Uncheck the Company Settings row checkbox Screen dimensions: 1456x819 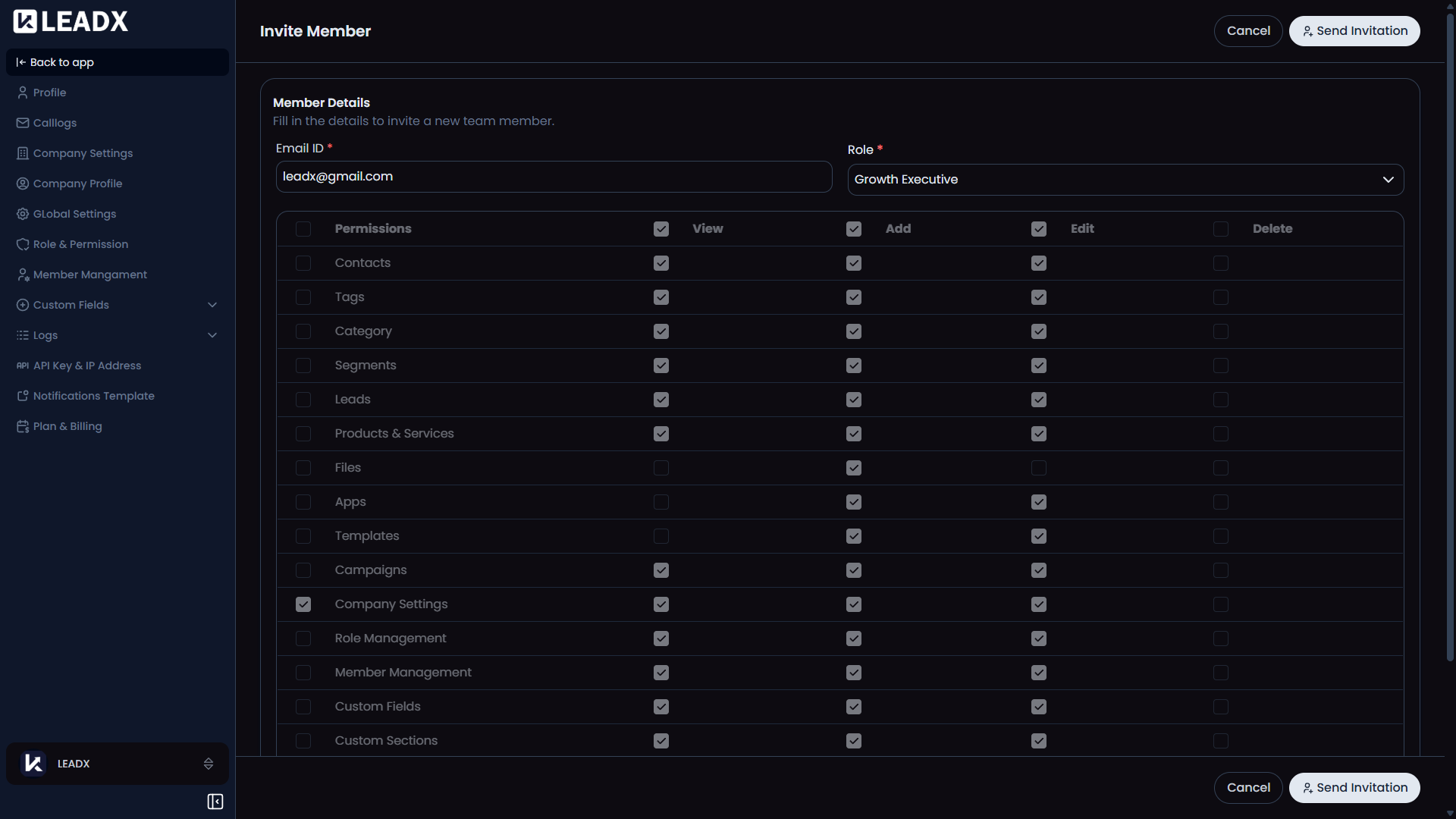[x=303, y=604]
